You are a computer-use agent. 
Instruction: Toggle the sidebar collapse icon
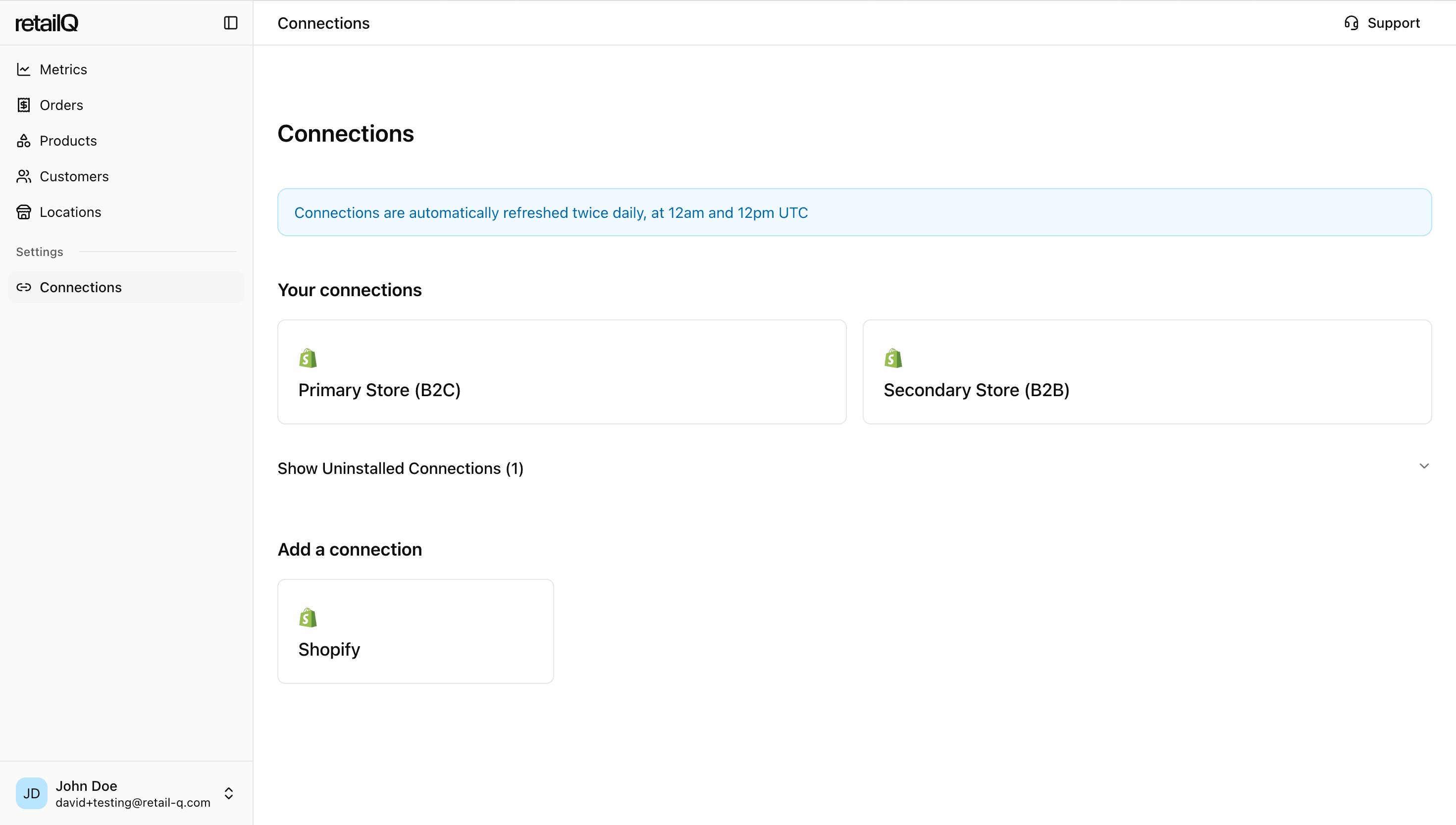click(230, 23)
